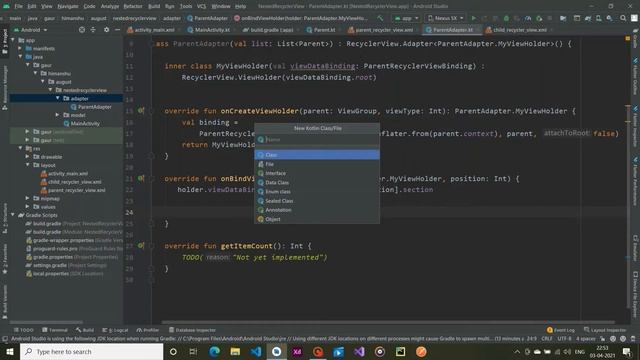This screenshot has height=360, width=640.
Task: Toggle the Structure side panel
Action: point(5,218)
